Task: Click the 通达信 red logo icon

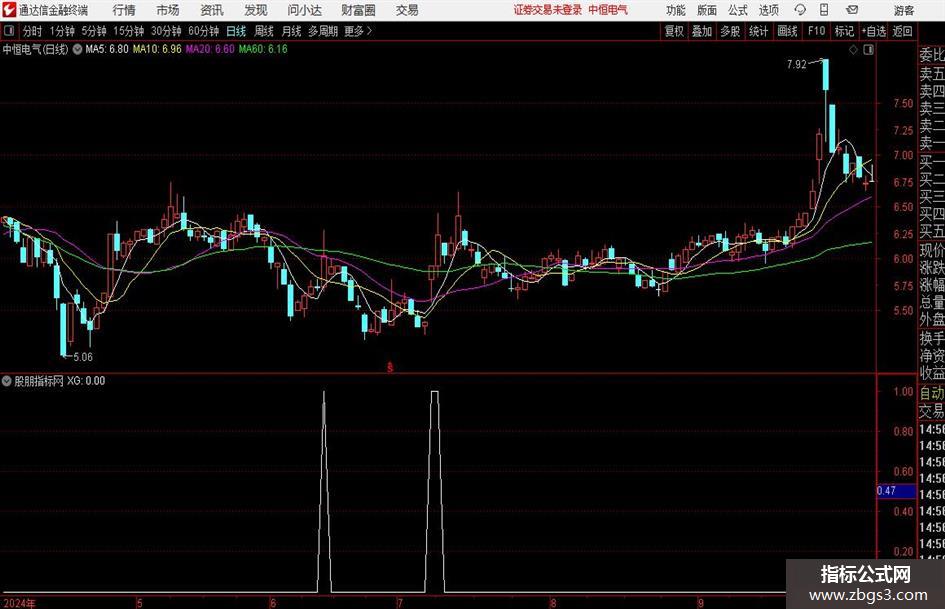Action: (8, 10)
